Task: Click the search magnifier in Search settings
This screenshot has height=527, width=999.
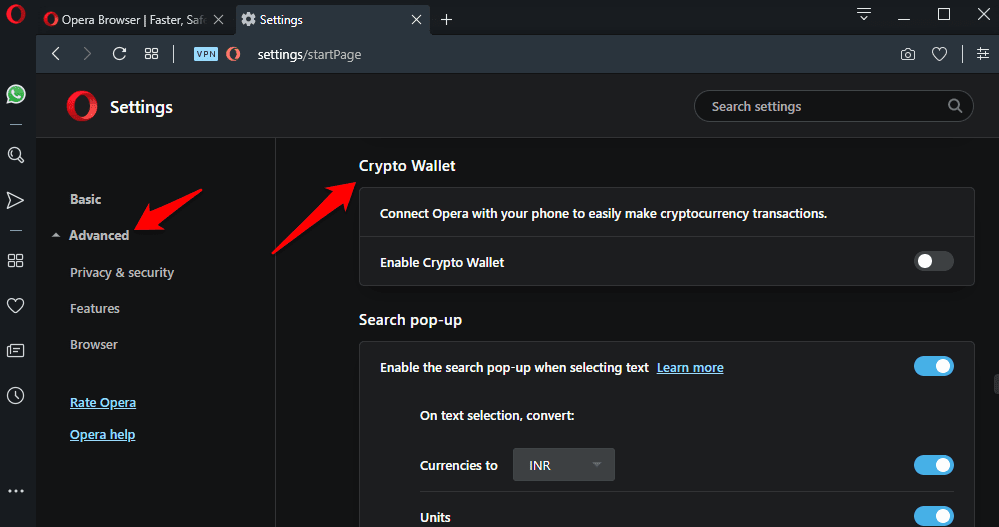Action: [954, 106]
